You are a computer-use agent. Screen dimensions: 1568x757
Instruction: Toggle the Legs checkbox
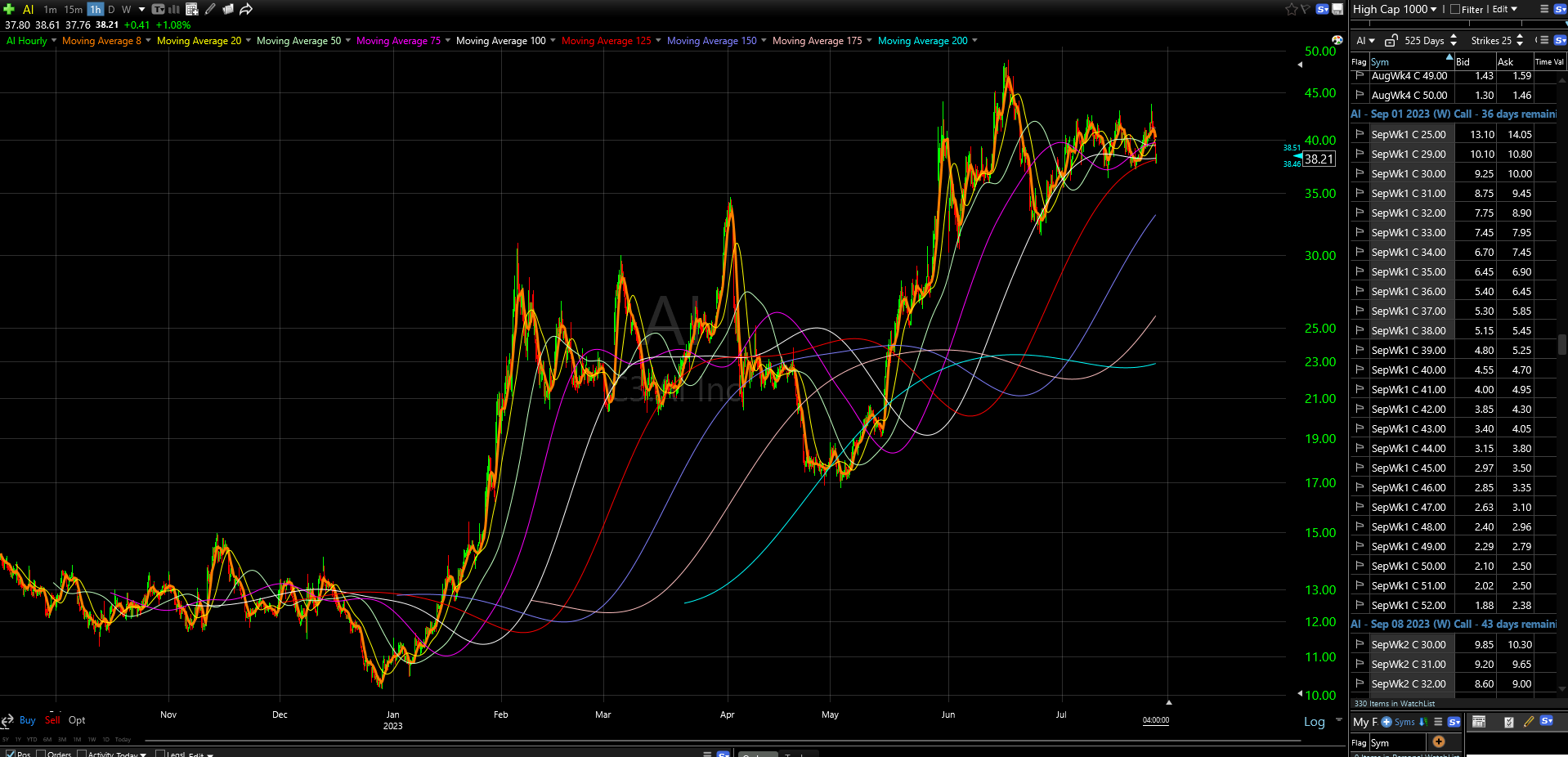coord(160,754)
